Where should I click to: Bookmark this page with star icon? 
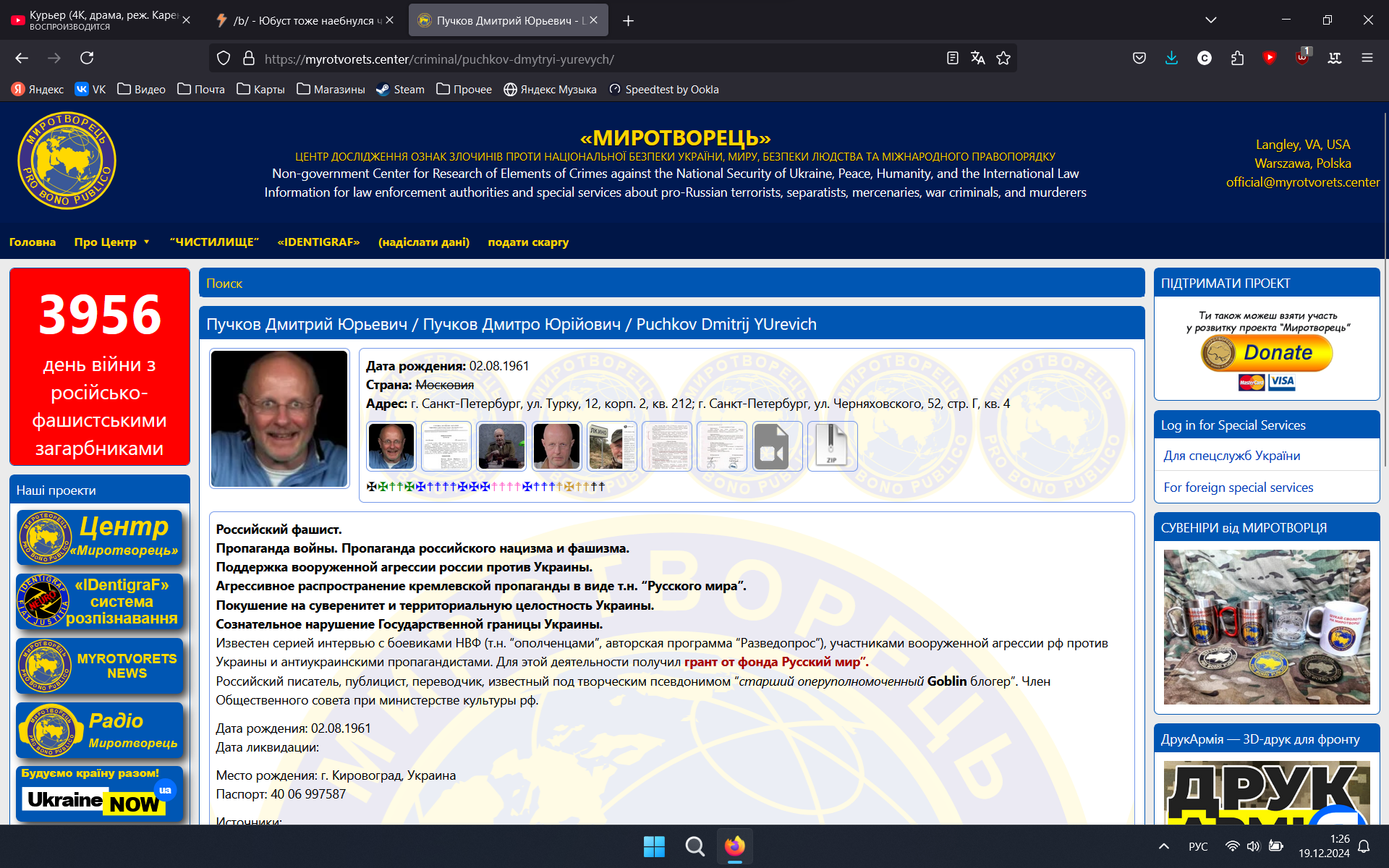(1003, 58)
